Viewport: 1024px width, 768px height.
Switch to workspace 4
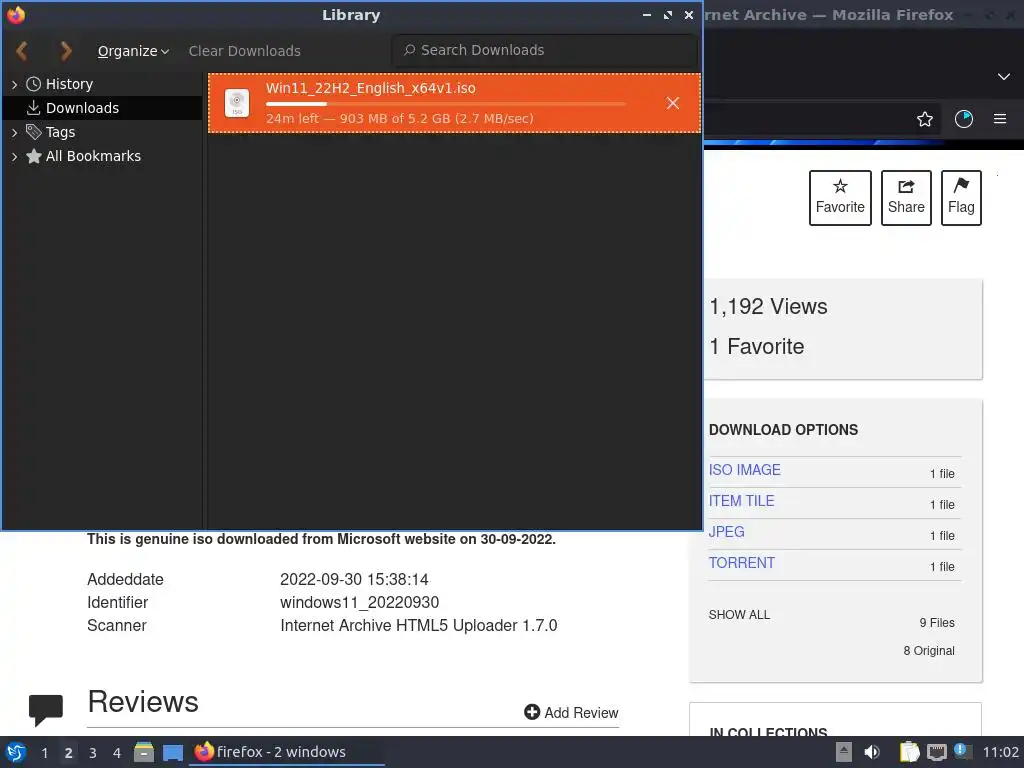click(117, 753)
